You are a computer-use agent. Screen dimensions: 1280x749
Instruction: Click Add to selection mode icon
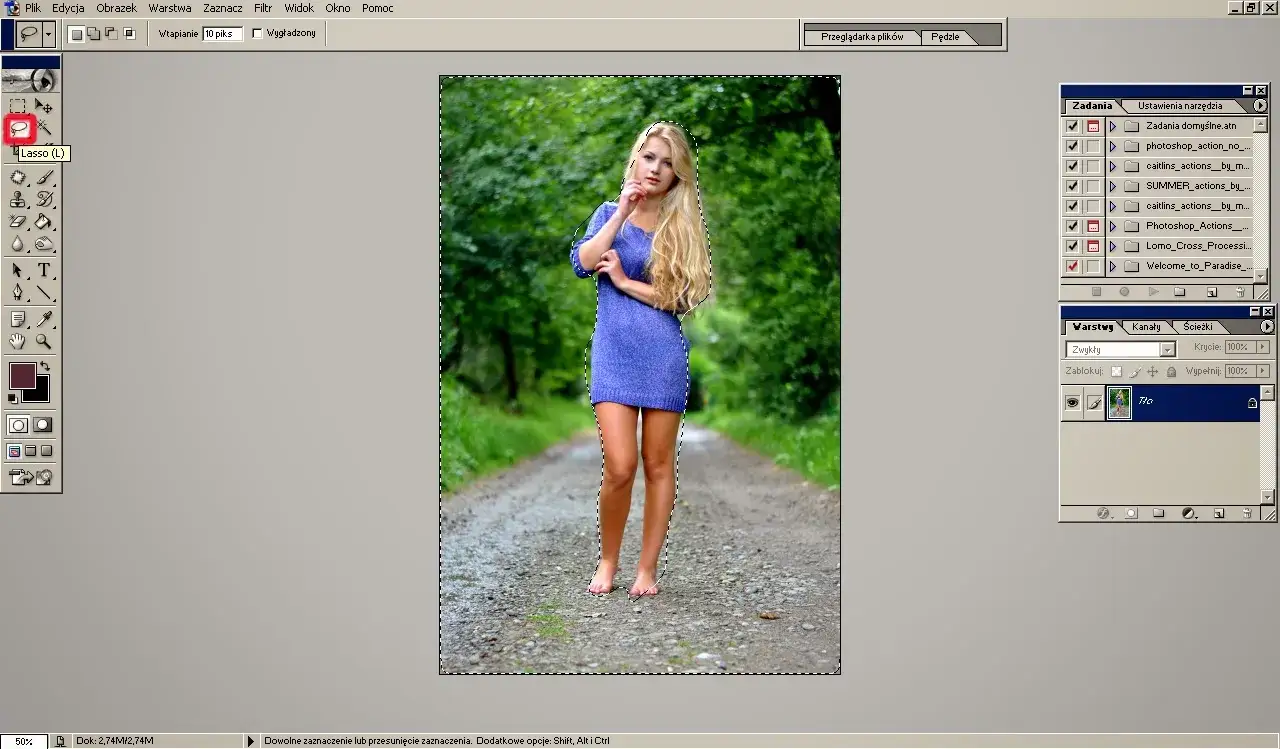tap(93, 34)
